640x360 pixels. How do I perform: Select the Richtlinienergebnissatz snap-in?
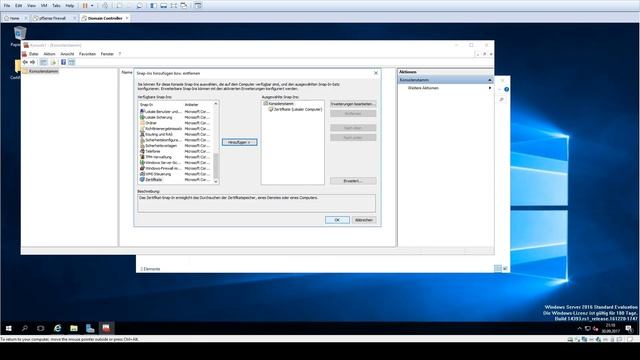click(x=176, y=128)
